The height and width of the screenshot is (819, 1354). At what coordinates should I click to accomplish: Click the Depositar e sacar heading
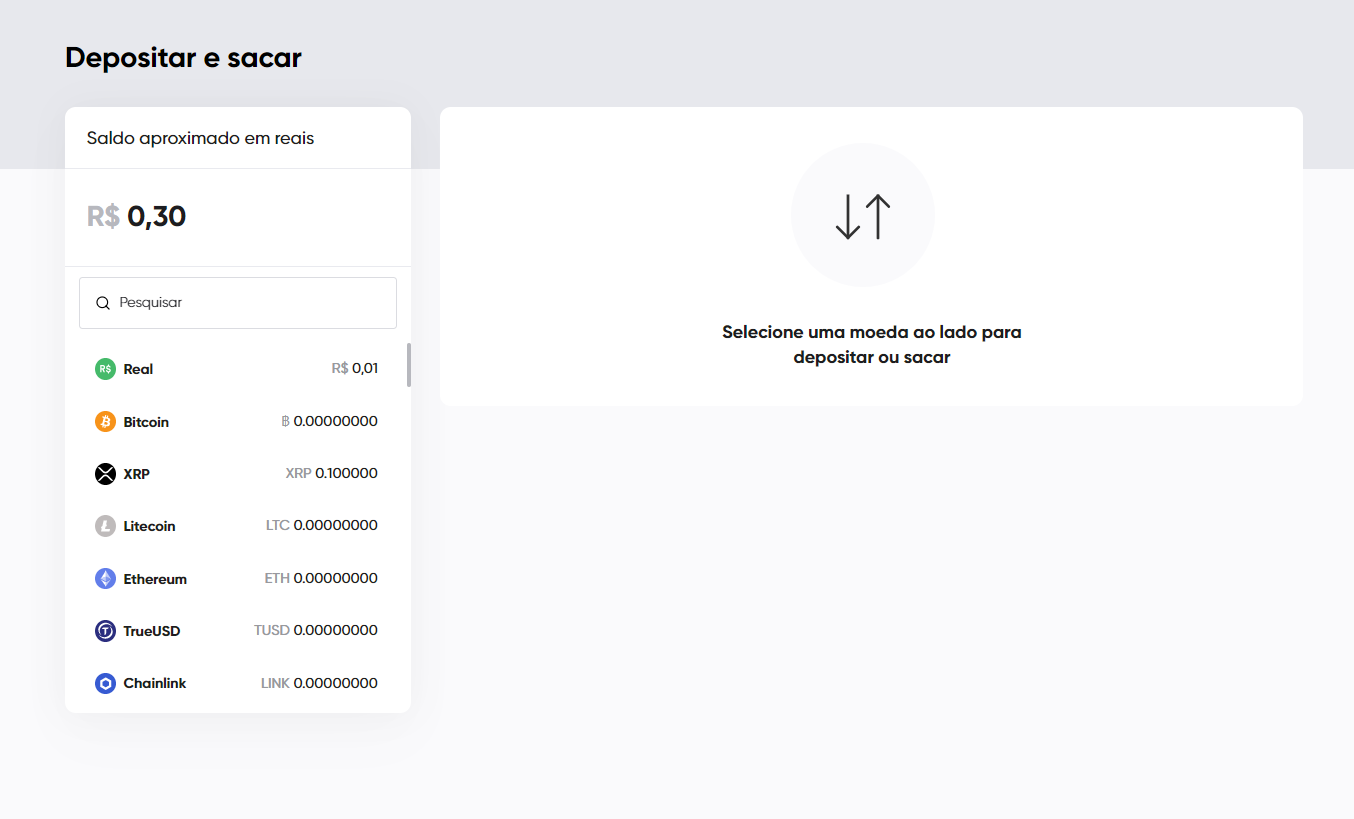click(183, 58)
